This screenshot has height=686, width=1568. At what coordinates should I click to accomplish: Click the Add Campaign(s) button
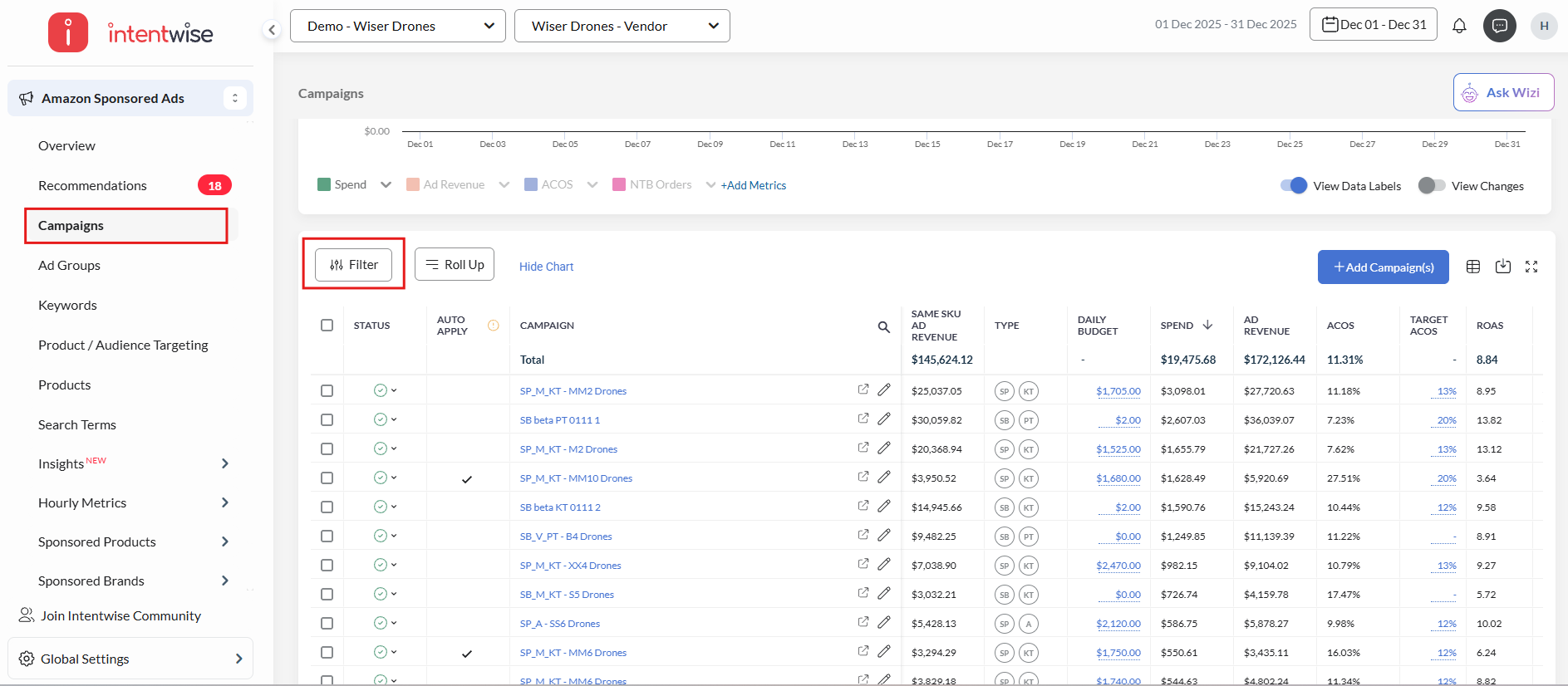[1383, 267]
